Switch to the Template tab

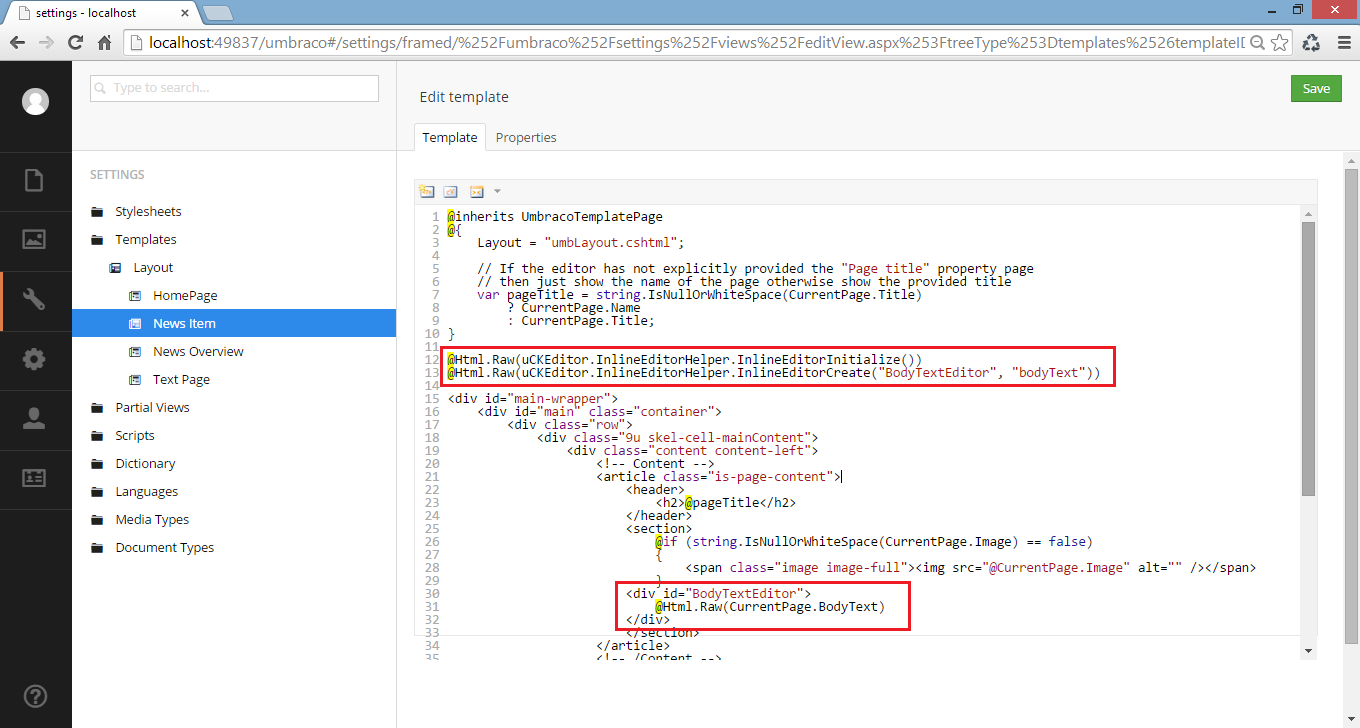point(450,138)
